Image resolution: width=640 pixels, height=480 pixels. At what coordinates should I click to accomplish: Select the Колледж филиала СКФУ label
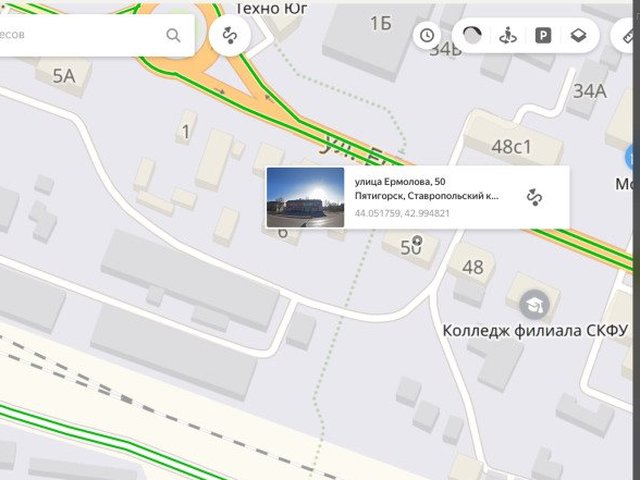535,331
